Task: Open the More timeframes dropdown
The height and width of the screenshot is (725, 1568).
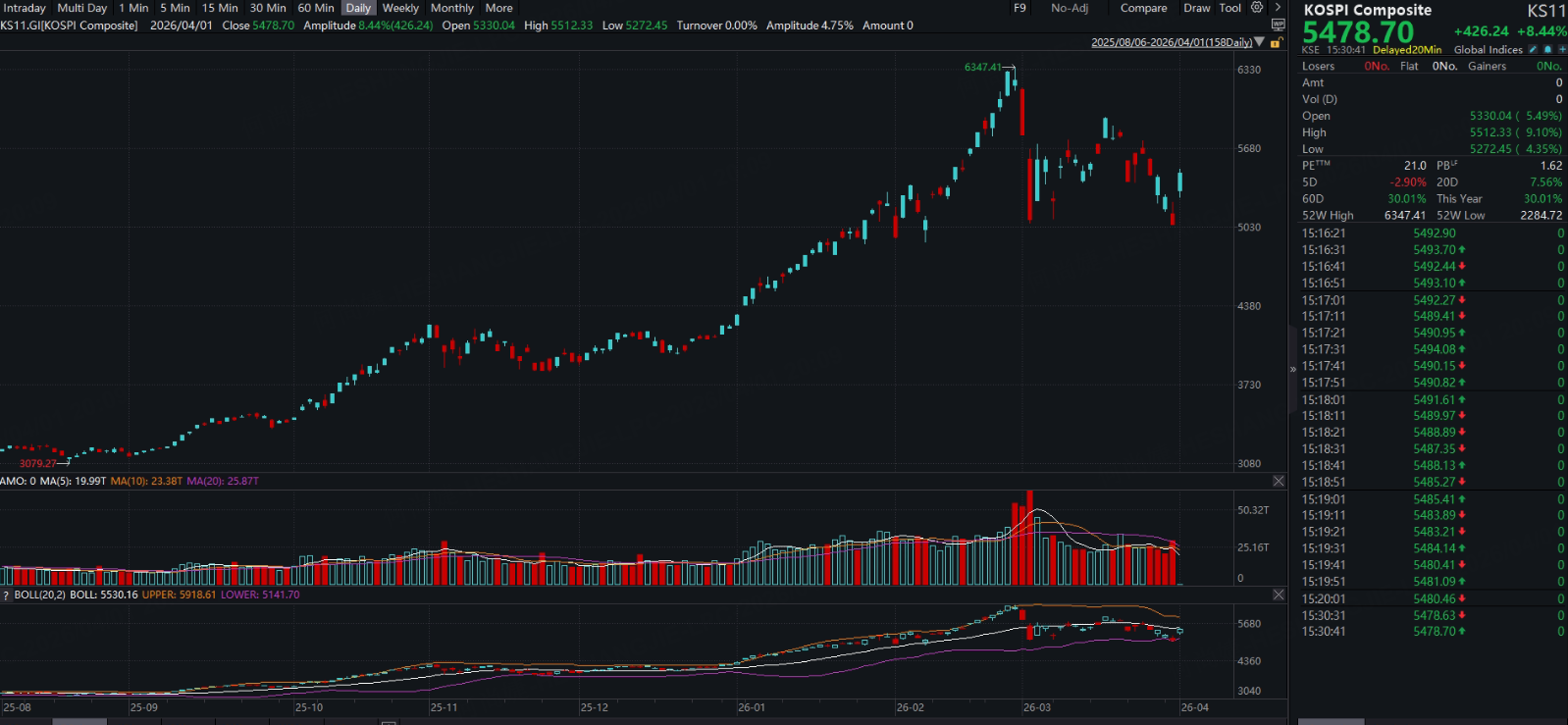Action: click(x=498, y=8)
